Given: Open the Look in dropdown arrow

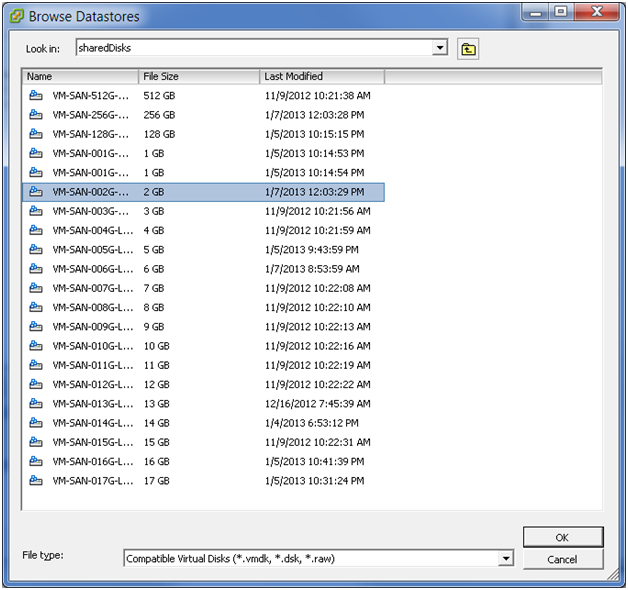Looking at the screenshot, I should 440,48.
